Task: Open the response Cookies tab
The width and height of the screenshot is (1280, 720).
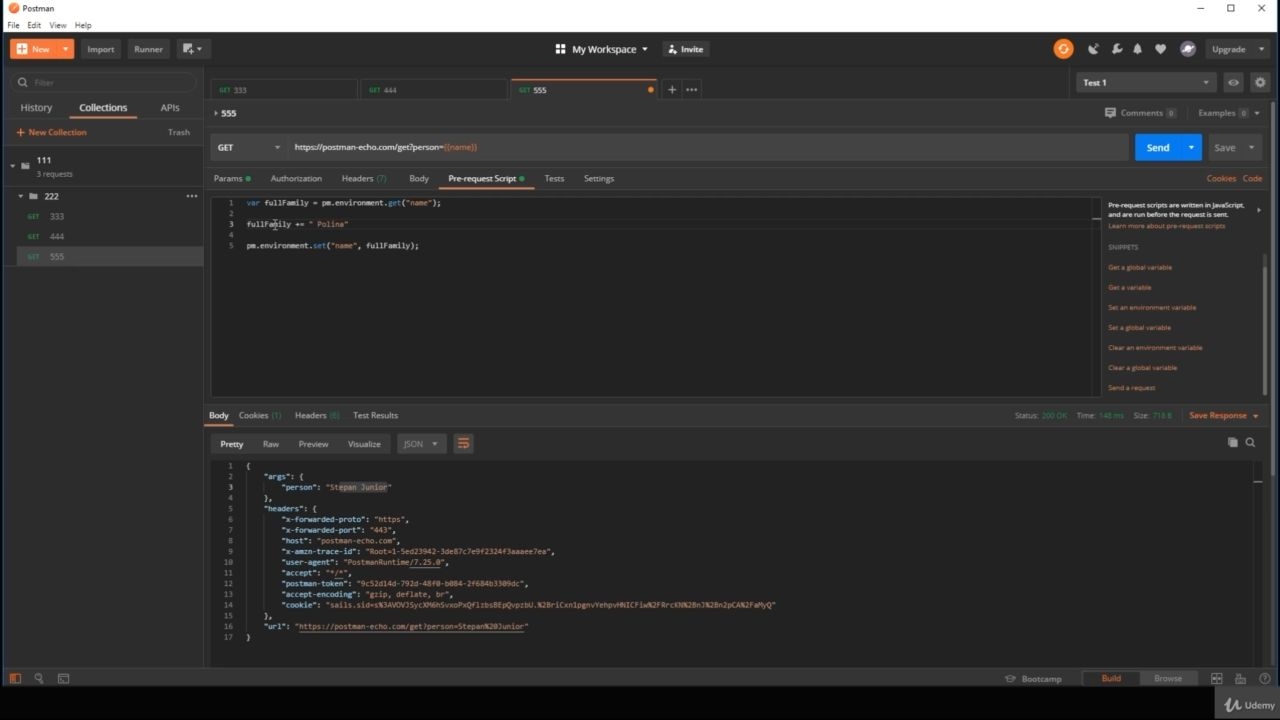Action: (x=260, y=415)
